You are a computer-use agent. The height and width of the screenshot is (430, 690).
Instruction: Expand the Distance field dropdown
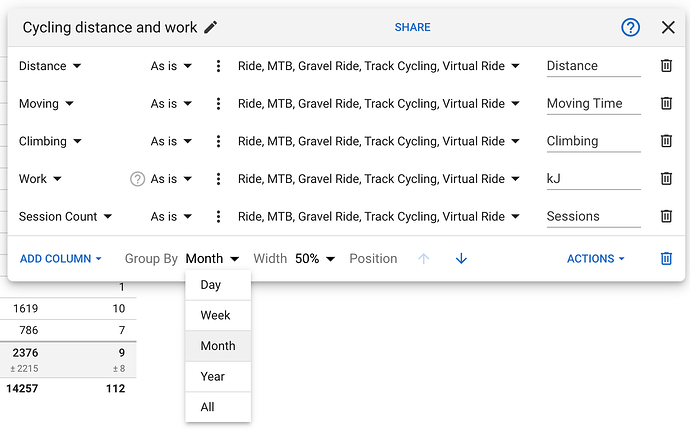[x=50, y=66]
